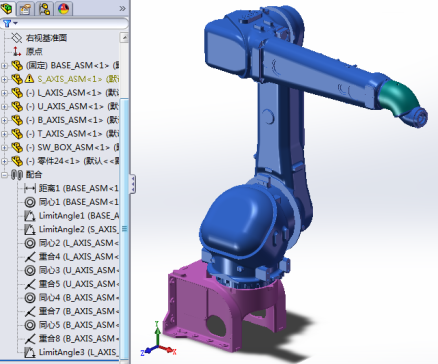Select the 同心1 concentric mate icon
The width and height of the screenshot is (438, 364).
pos(30,202)
